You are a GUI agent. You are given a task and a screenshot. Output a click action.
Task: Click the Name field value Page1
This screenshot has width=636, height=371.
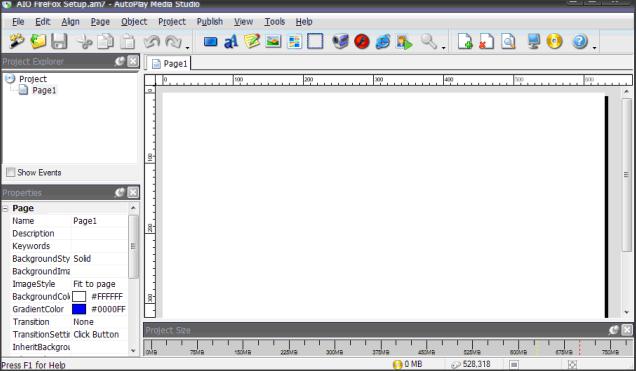(85, 221)
